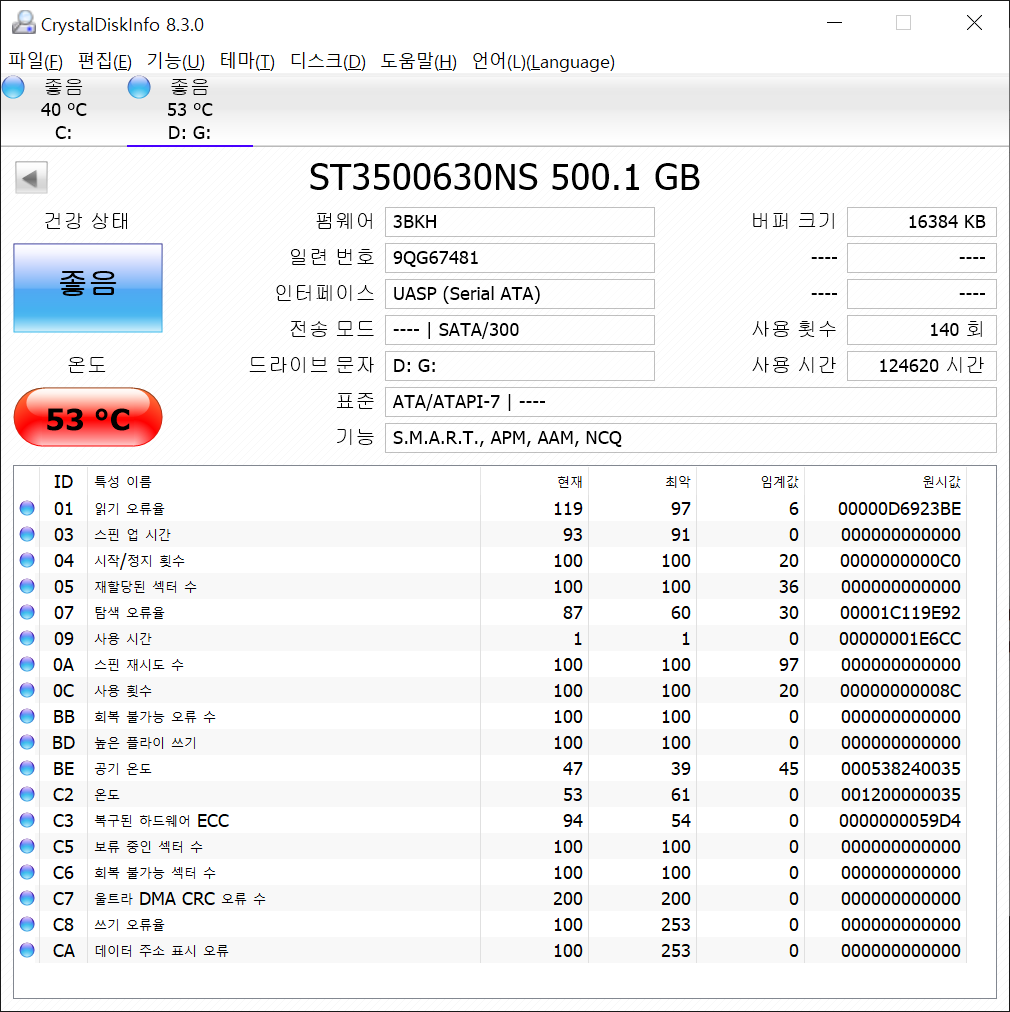Viewport: 1010px width, 1012px height.
Task: Select the D: G: drive status orb
Action: coord(139,87)
